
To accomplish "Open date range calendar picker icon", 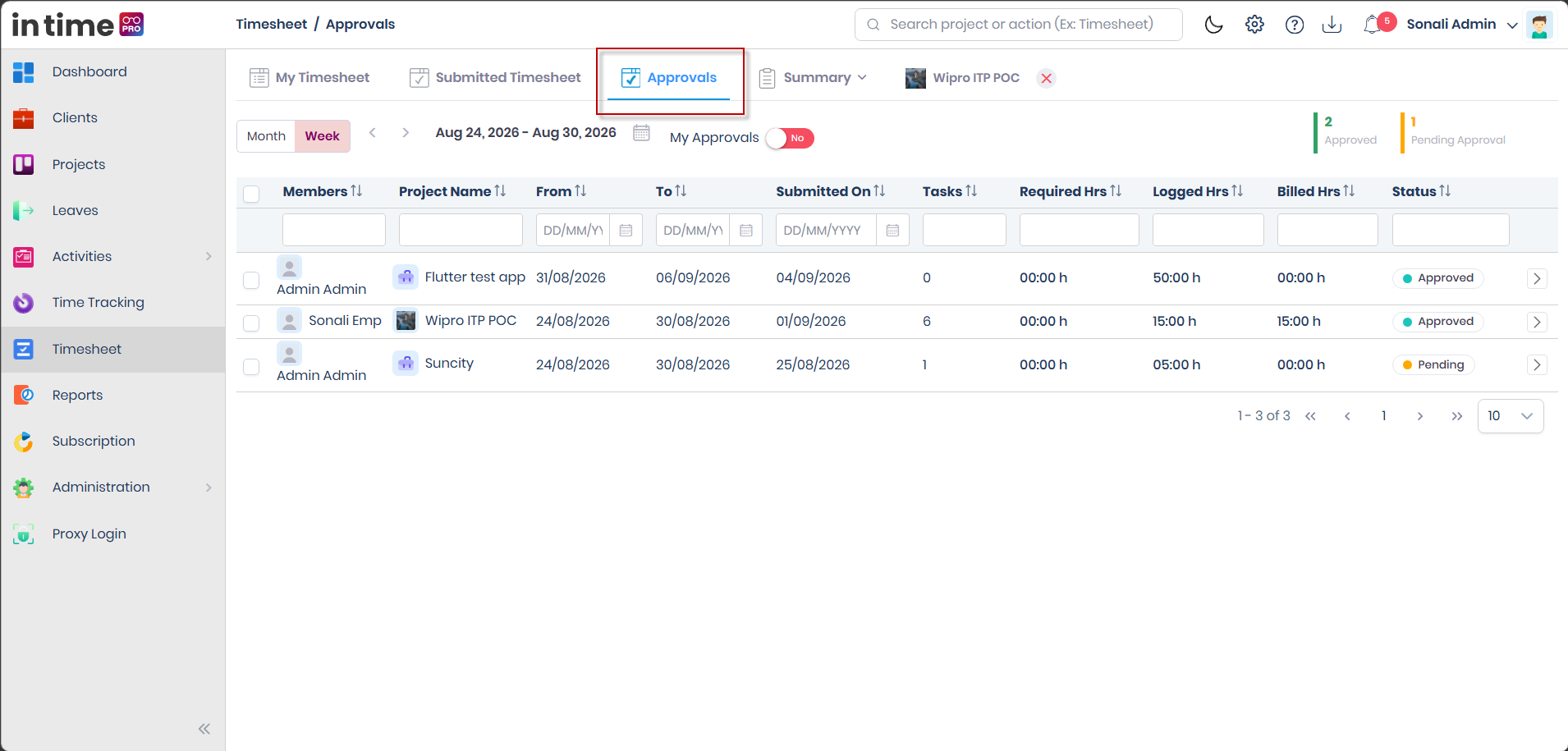I will click(641, 133).
